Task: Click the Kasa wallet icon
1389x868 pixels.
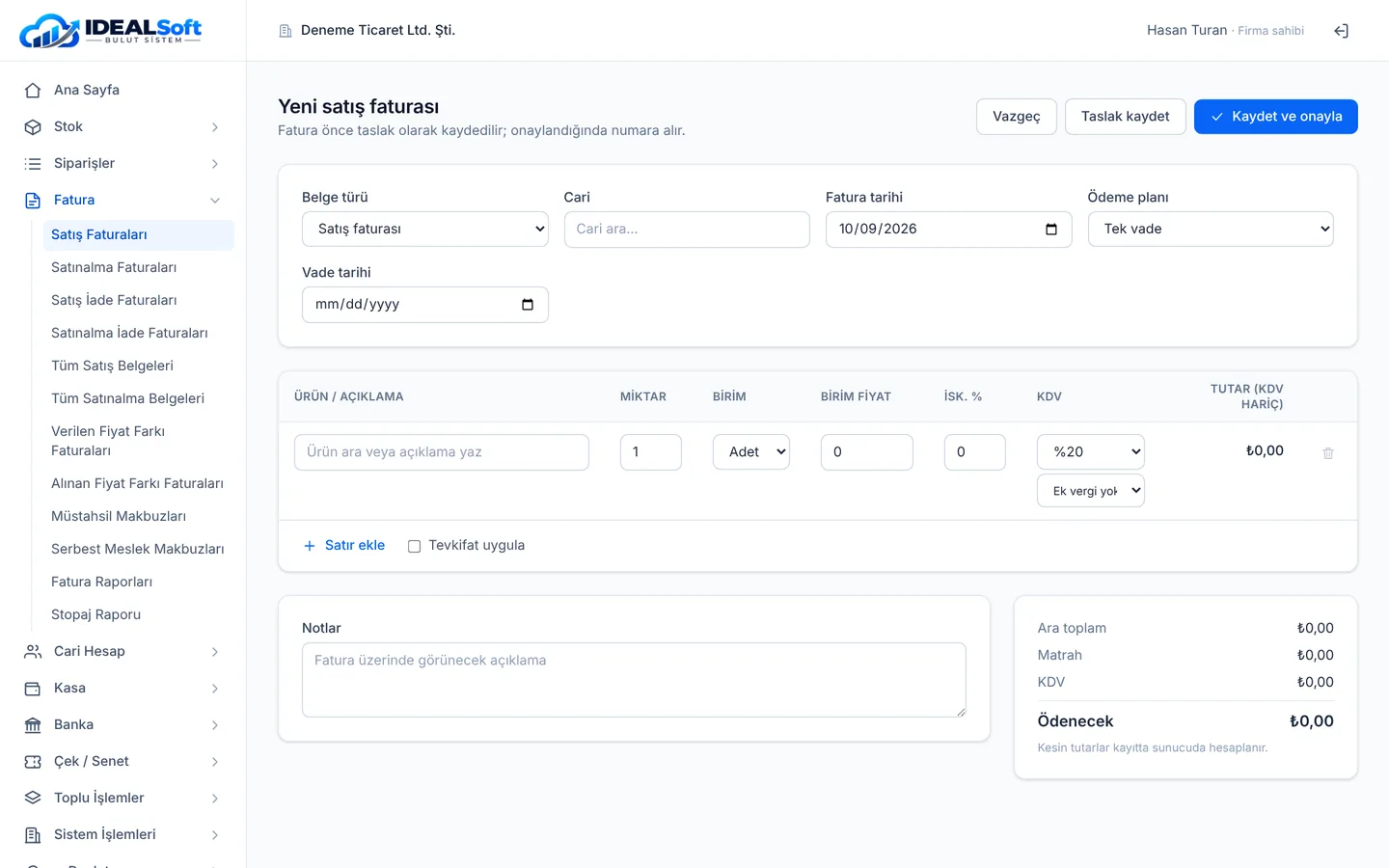Action: click(x=33, y=688)
